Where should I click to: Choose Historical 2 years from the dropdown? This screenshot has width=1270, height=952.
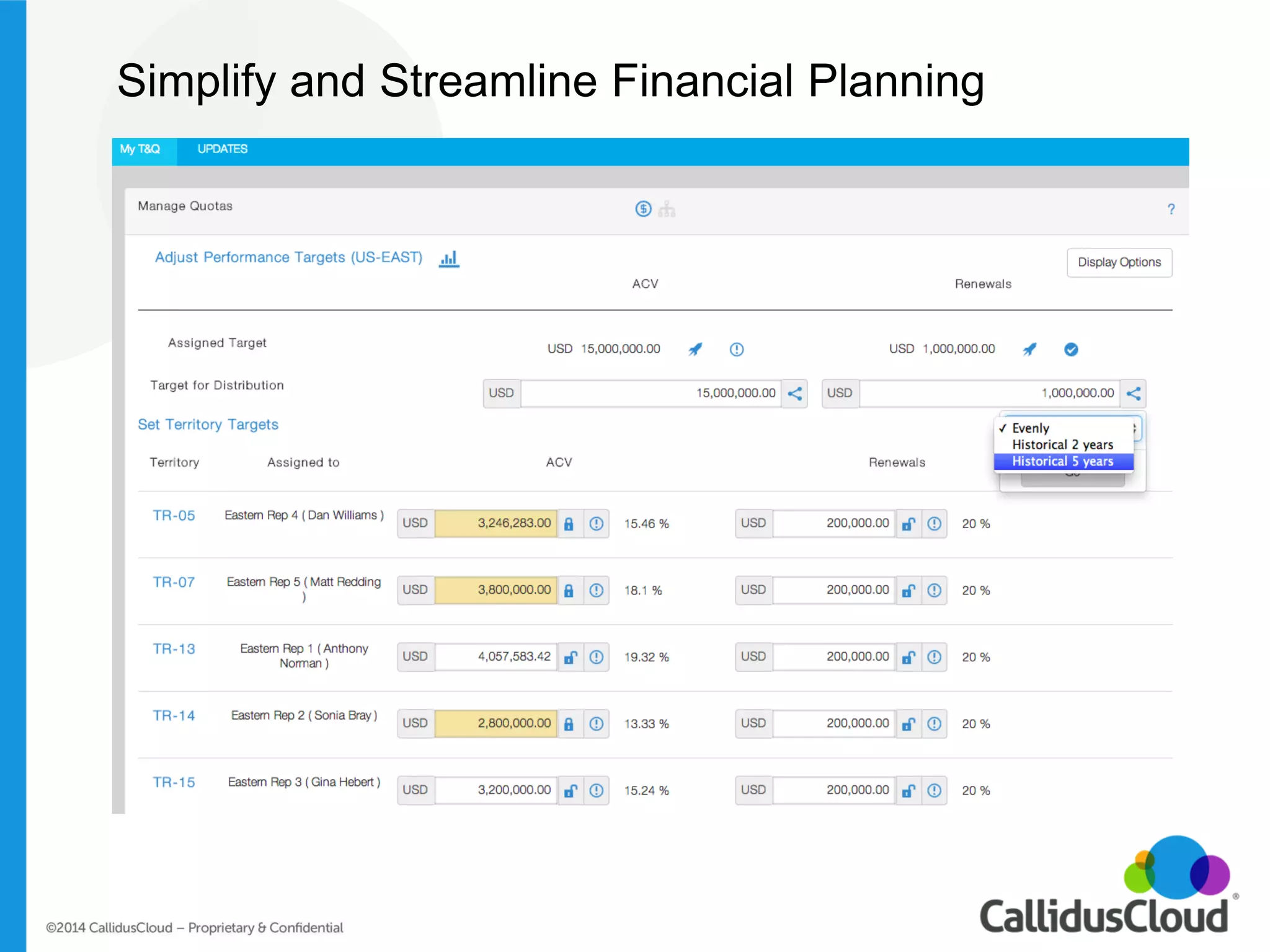[x=1064, y=445]
